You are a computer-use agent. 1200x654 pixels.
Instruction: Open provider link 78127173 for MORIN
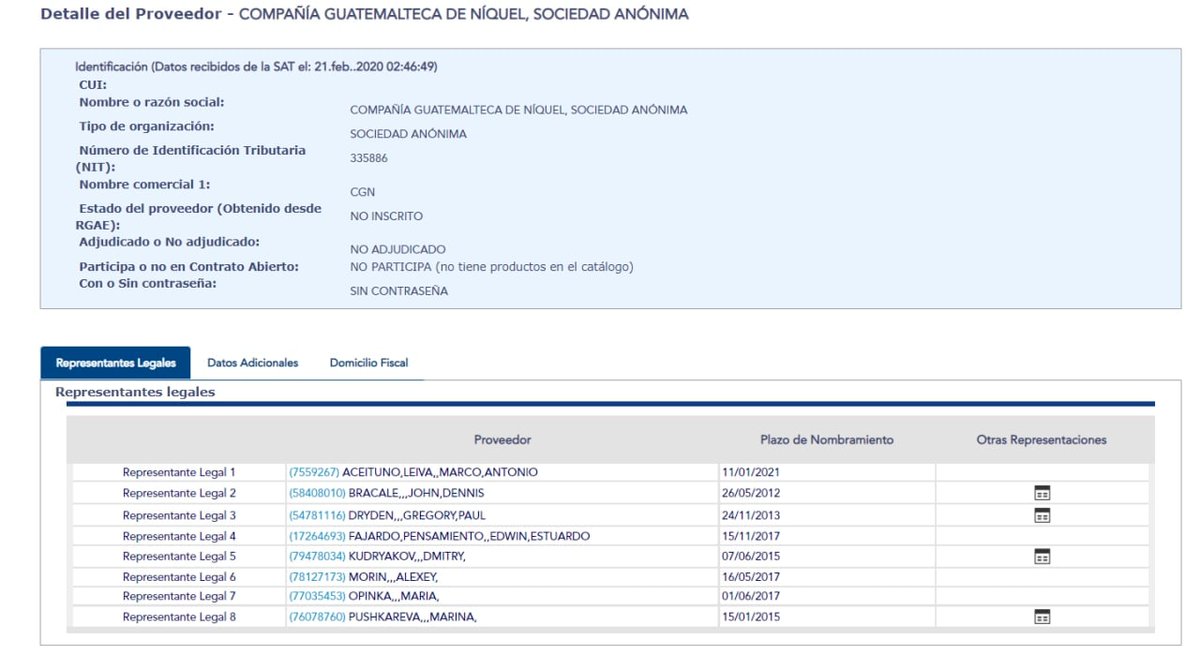318,577
